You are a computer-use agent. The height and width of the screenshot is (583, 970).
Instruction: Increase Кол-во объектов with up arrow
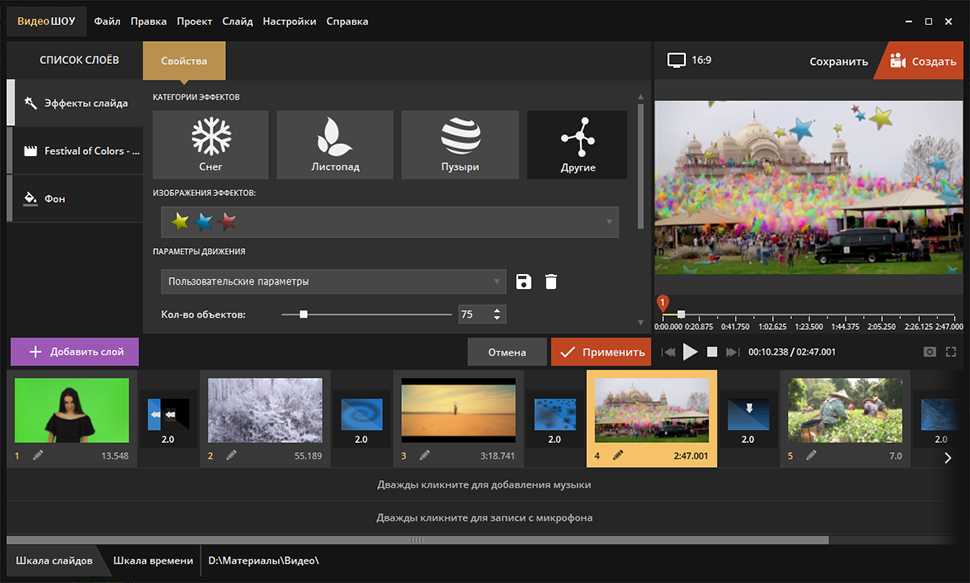pyautogui.click(x=497, y=310)
